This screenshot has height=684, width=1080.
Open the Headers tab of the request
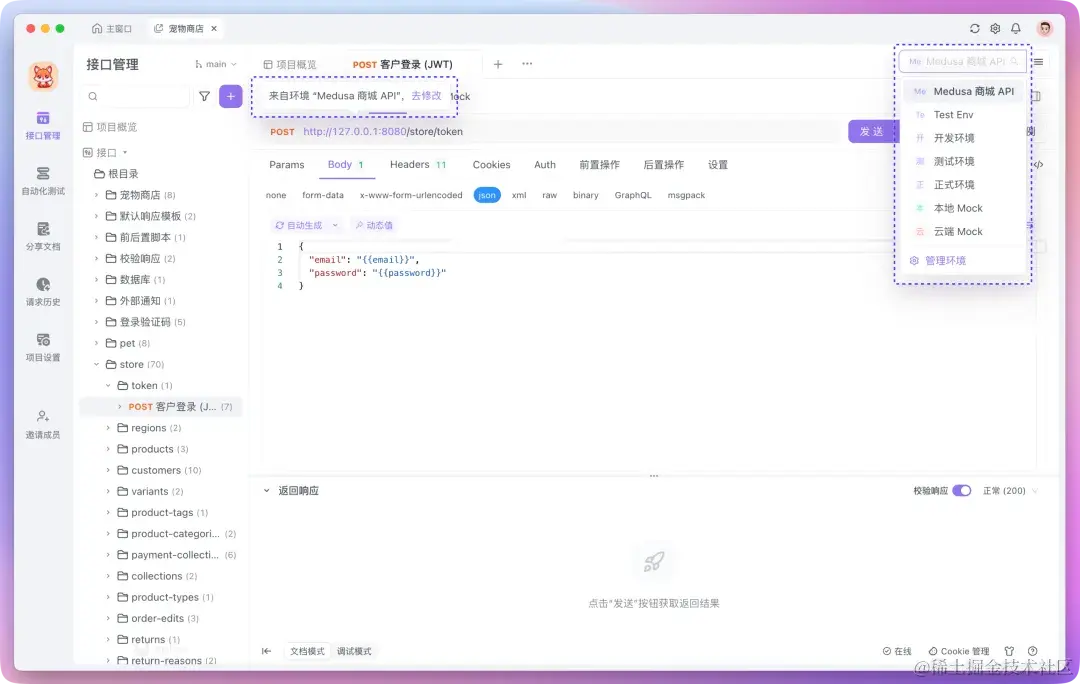coord(409,164)
